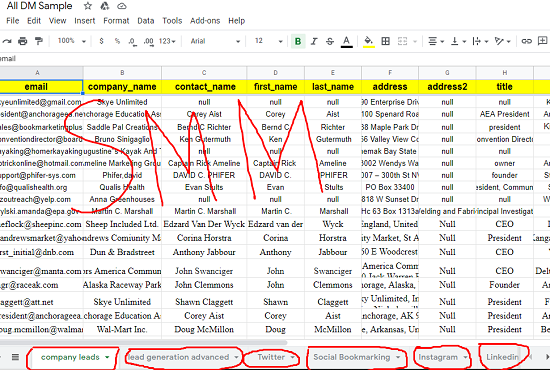Viewport: 550px width, 370px height.
Task: Check the cloud save status icon
Action: [122, 6]
